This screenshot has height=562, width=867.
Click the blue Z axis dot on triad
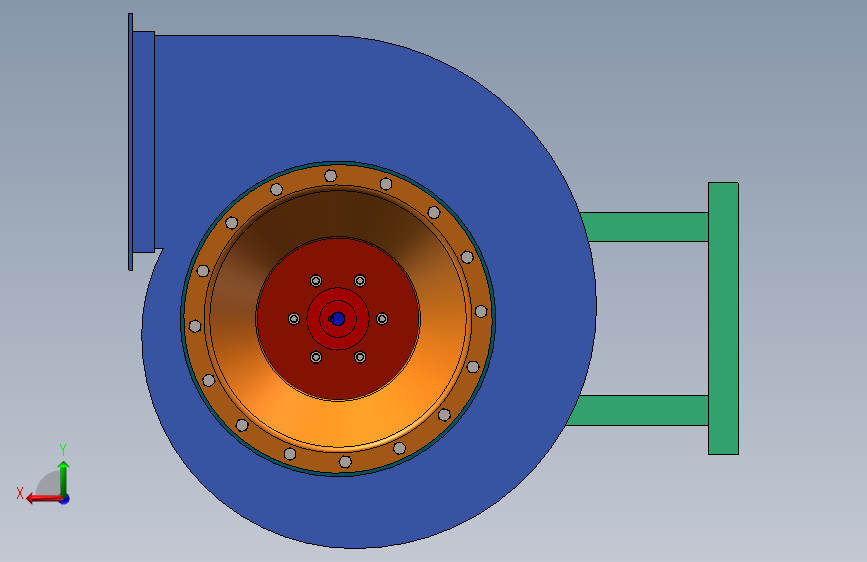[x=65, y=500]
